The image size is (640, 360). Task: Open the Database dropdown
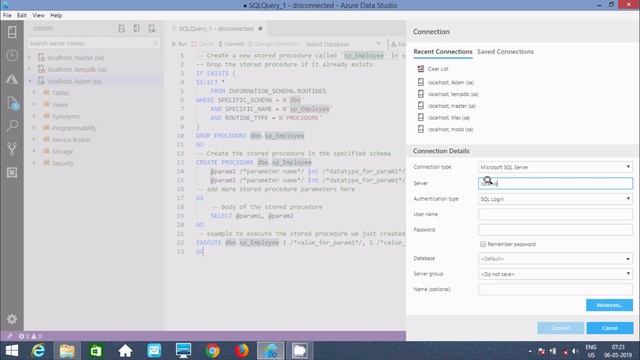point(555,258)
